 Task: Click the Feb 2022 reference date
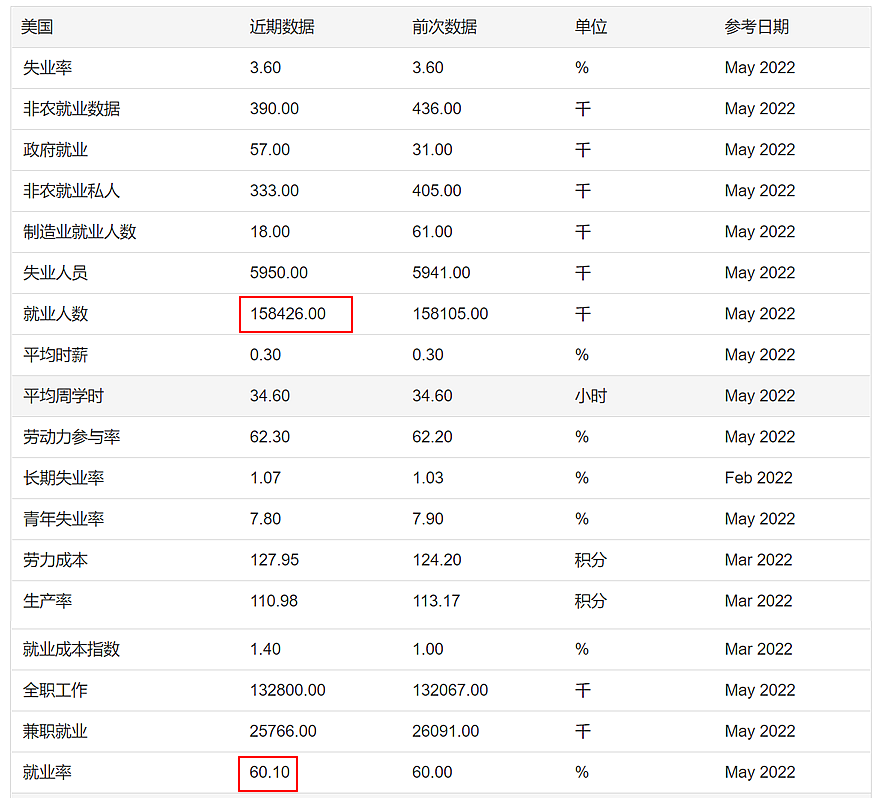[758, 478]
